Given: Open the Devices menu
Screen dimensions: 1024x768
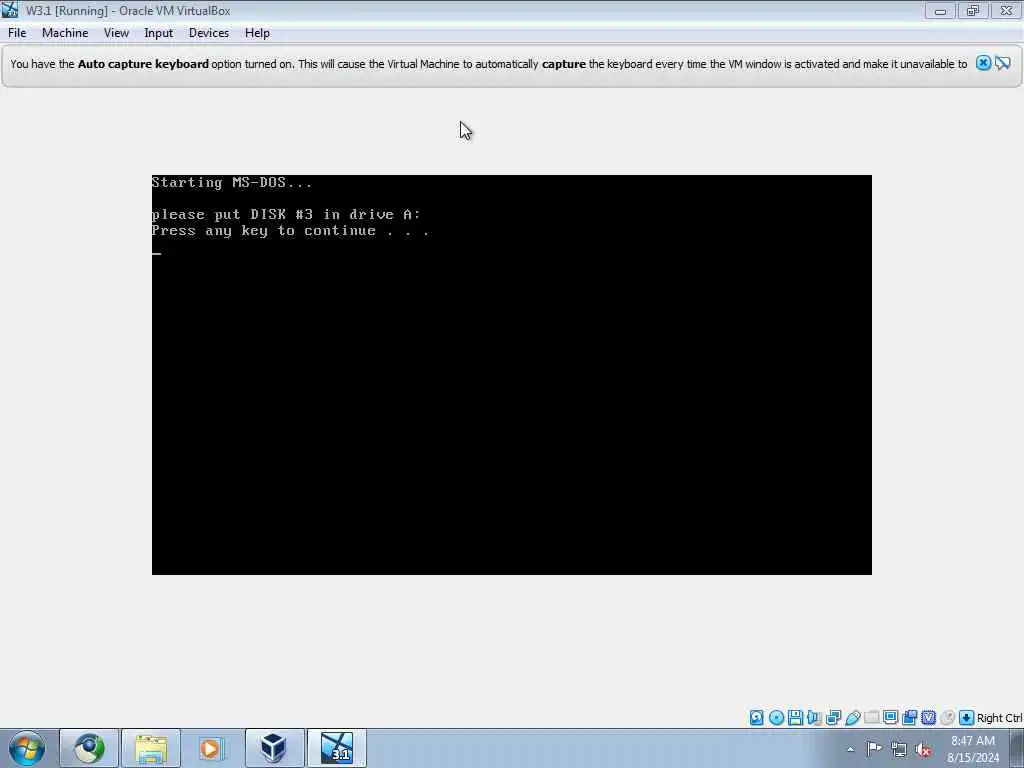Looking at the screenshot, I should click(x=208, y=33).
